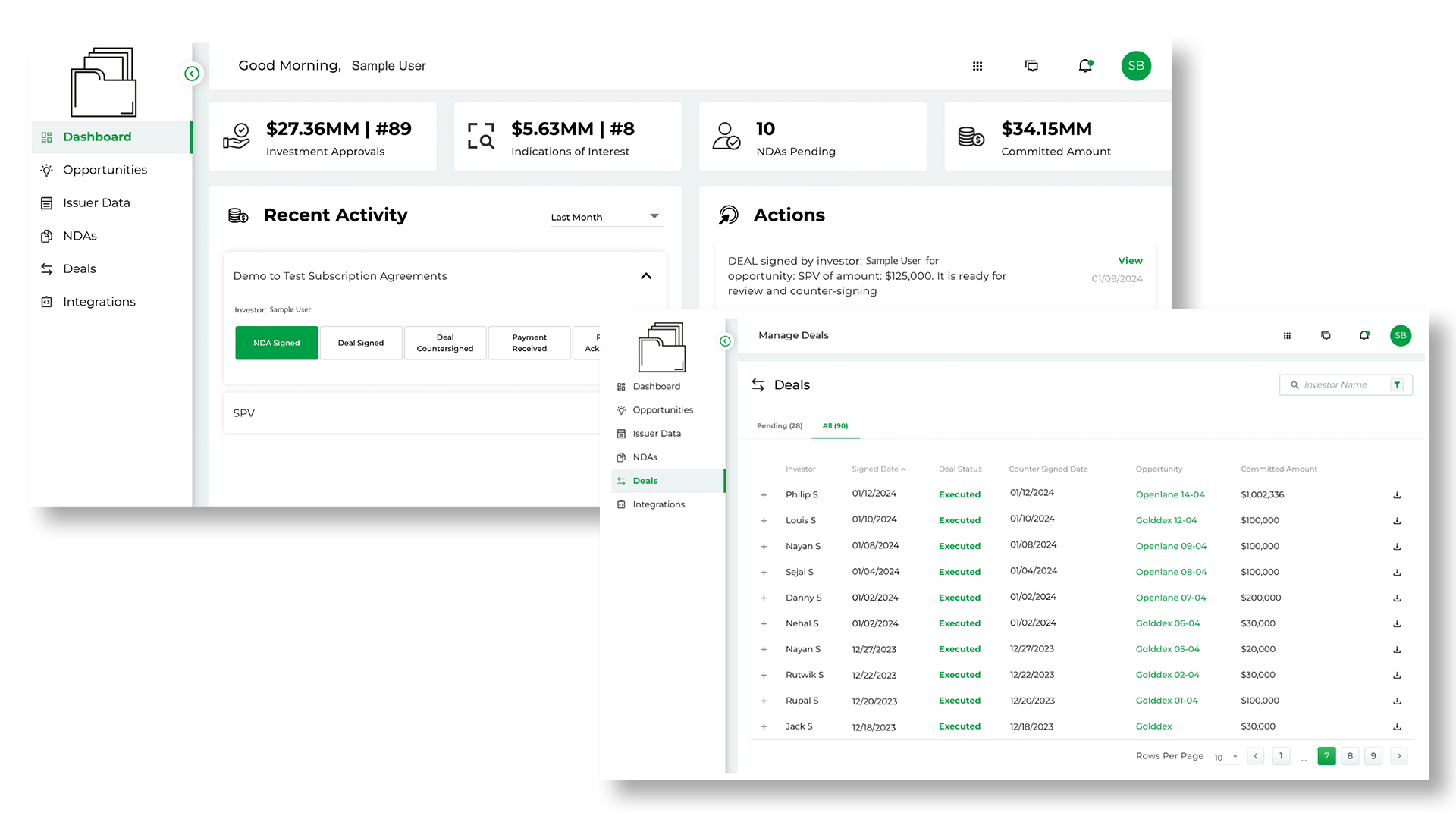Image resolution: width=1456 pixels, height=819 pixels.
Task: Go to page 8 in deals pagination
Action: click(1350, 756)
